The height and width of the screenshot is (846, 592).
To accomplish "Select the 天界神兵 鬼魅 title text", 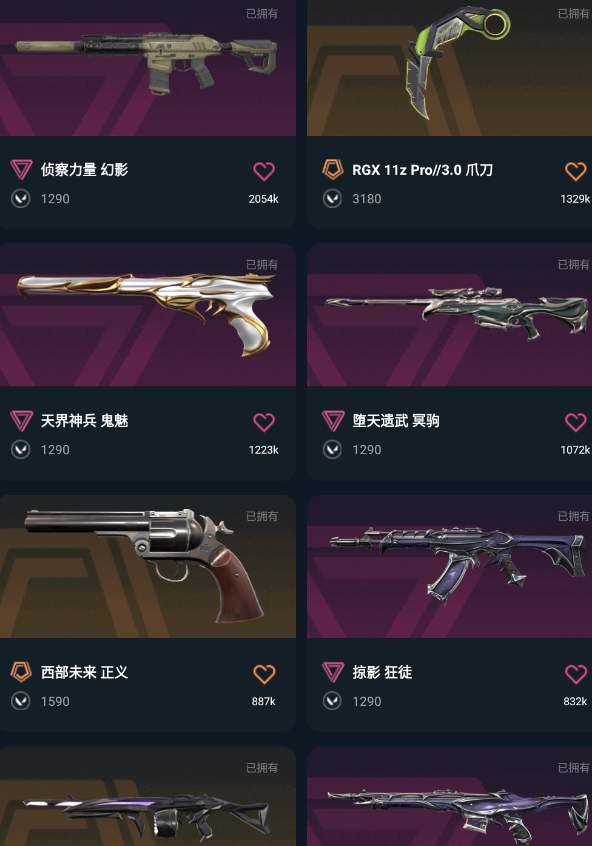I will pyautogui.click(x=85, y=421).
